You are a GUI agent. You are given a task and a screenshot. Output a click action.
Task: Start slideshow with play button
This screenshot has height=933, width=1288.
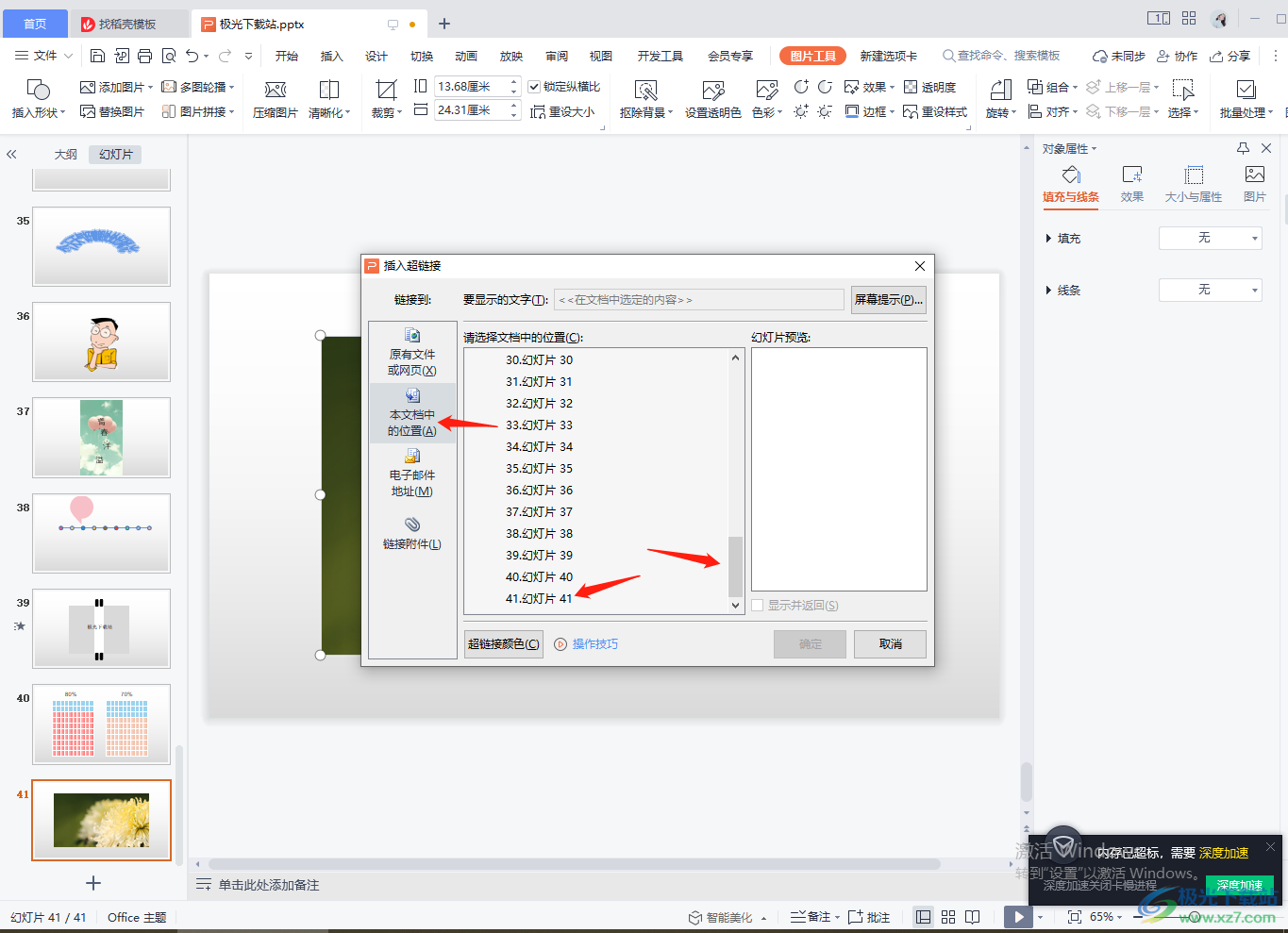[1018, 917]
